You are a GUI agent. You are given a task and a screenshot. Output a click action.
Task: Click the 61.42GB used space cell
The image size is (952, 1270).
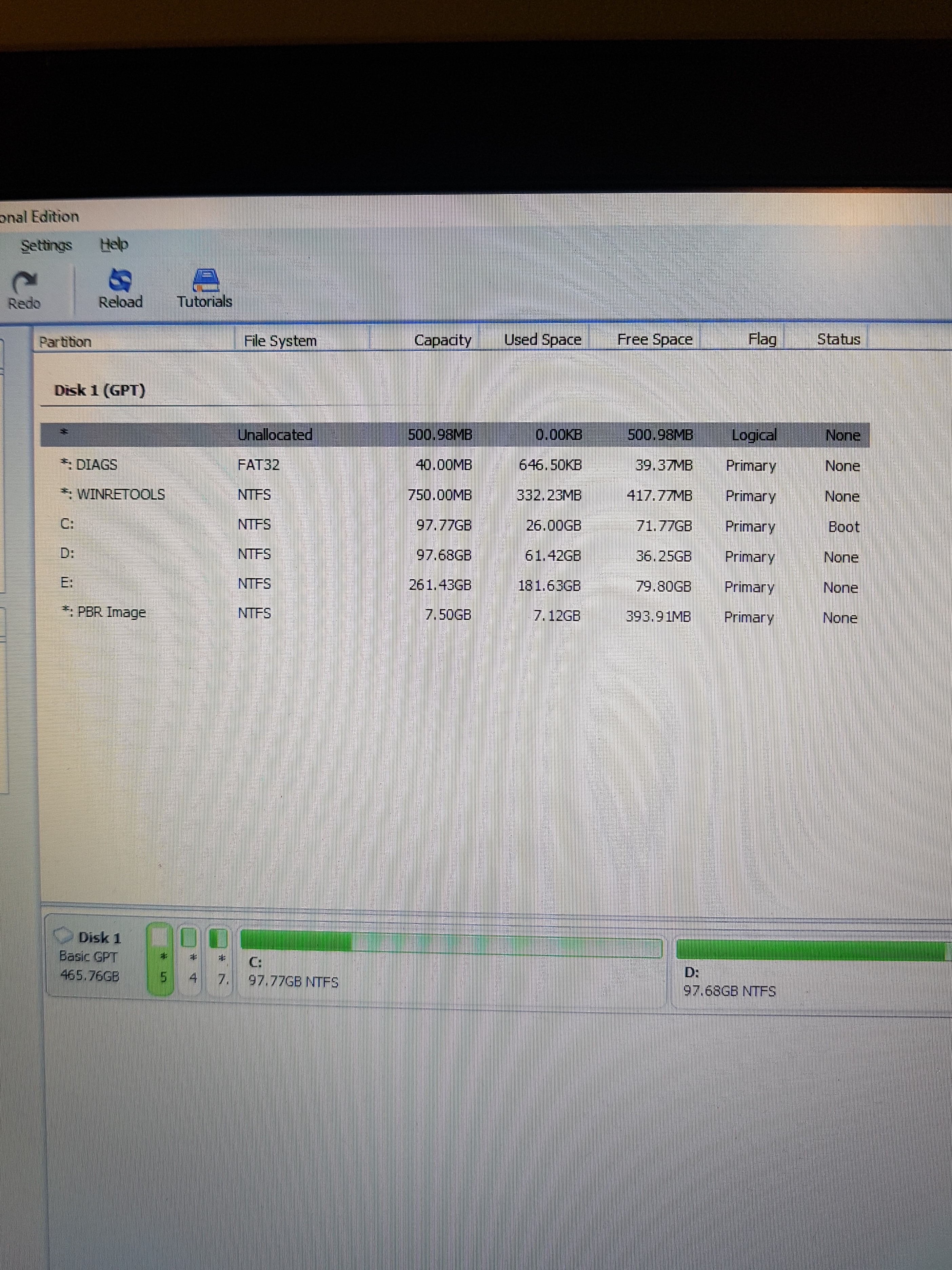click(553, 555)
